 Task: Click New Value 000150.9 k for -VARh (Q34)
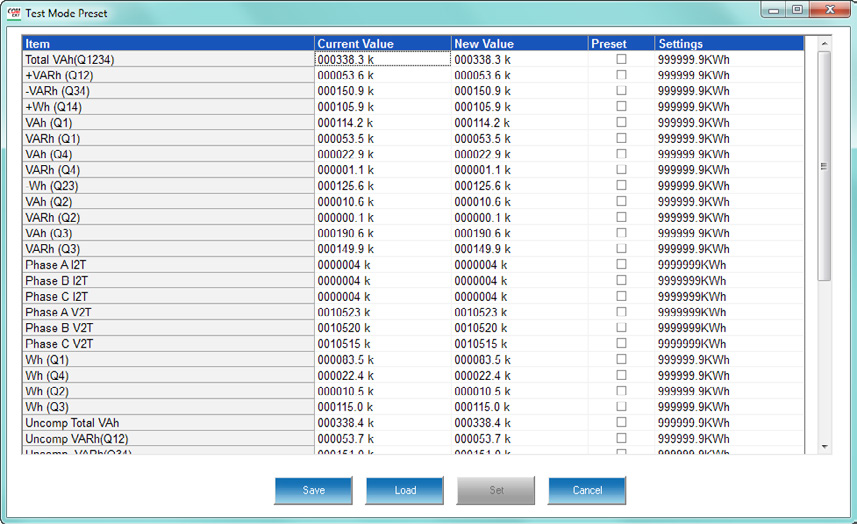(x=519, y=91)
